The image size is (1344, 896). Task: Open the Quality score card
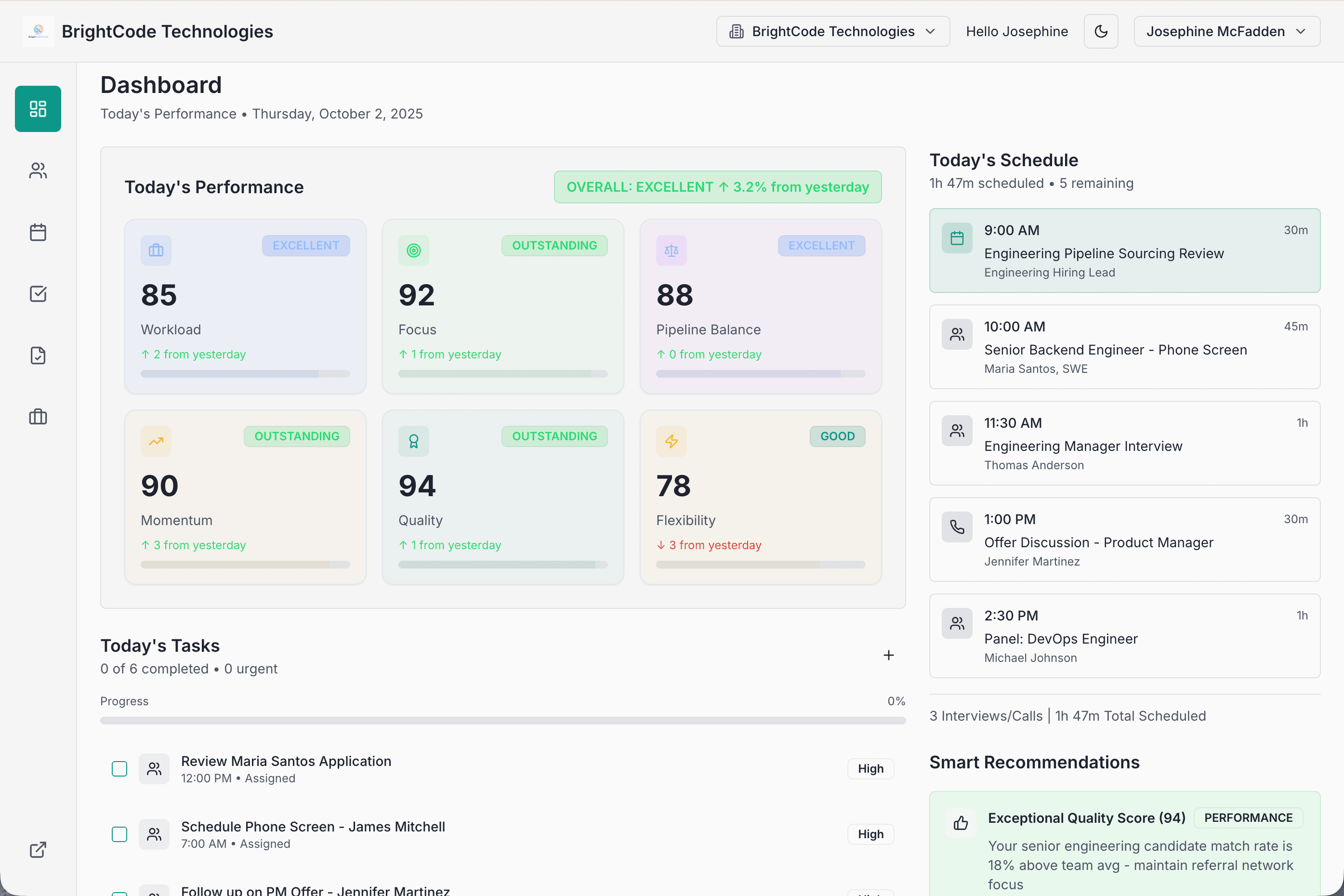pyautogui.click(x=502, y=497)
